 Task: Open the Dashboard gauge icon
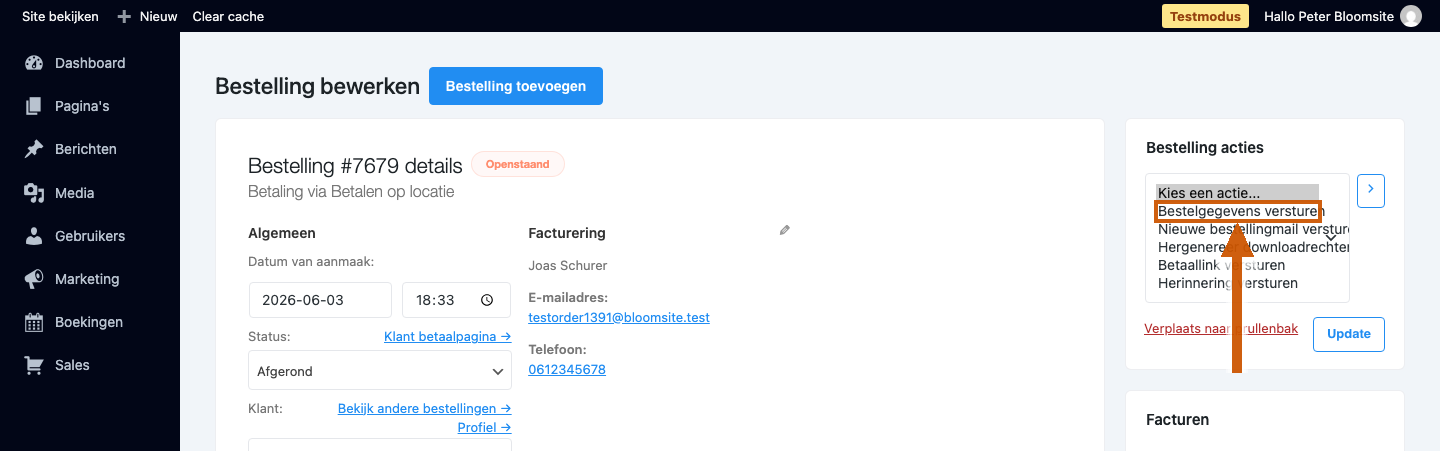[34, 63]
